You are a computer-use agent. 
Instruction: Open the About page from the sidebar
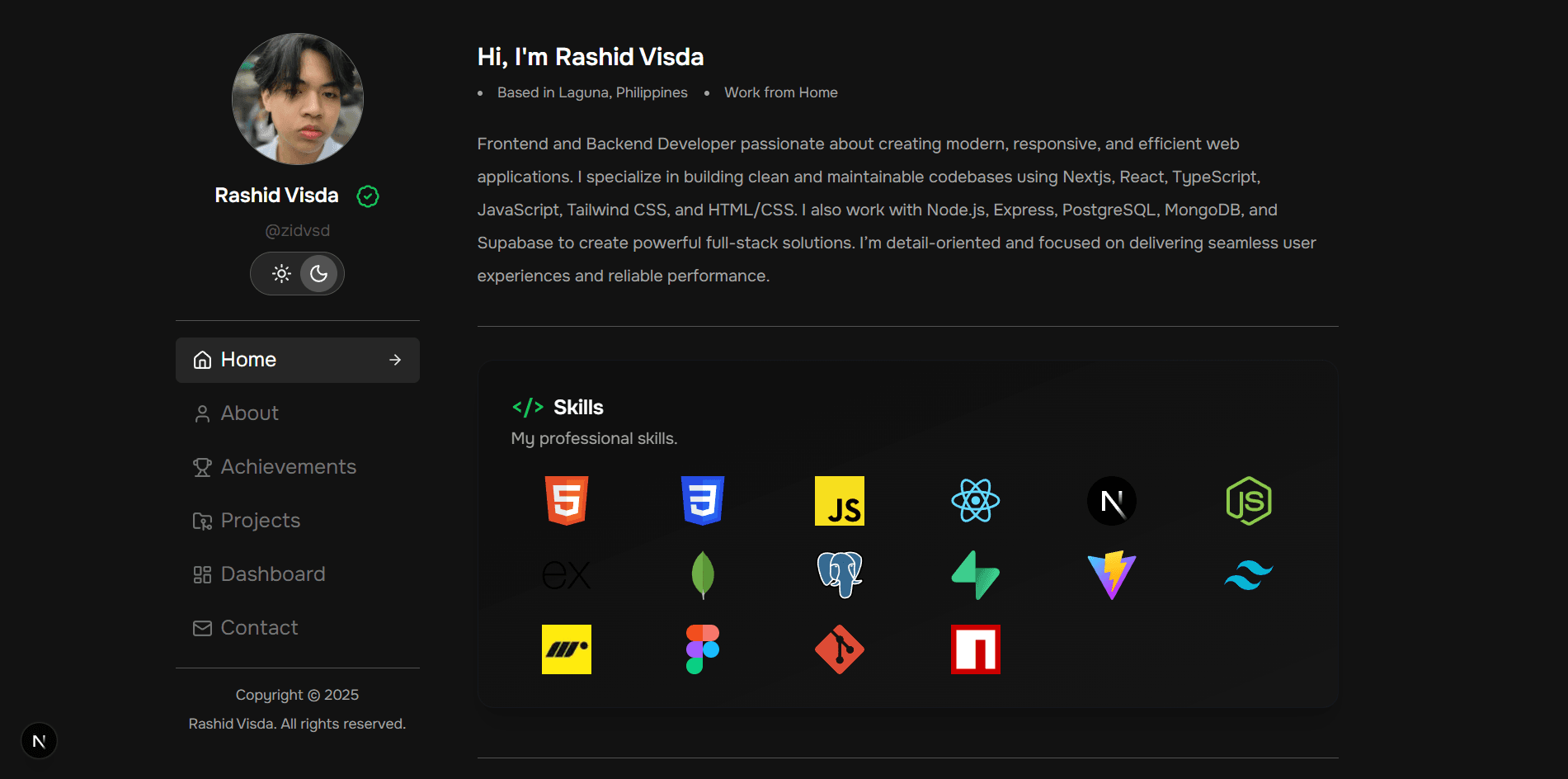[248, 413]
